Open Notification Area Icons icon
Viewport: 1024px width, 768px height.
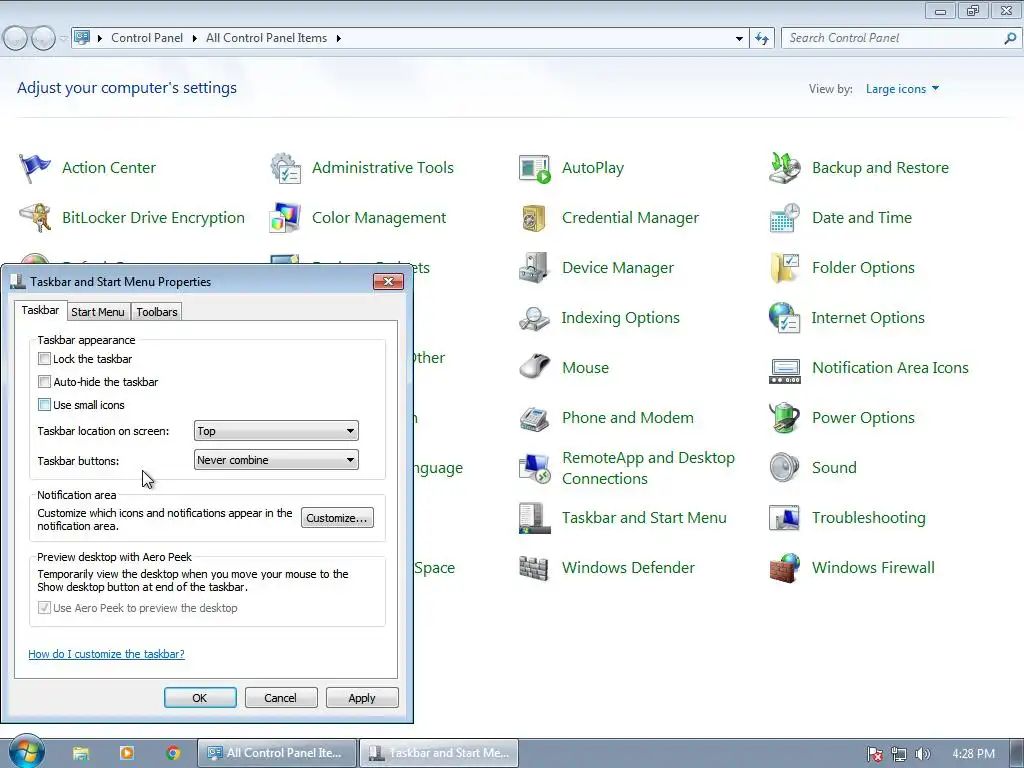pos(785,370)
